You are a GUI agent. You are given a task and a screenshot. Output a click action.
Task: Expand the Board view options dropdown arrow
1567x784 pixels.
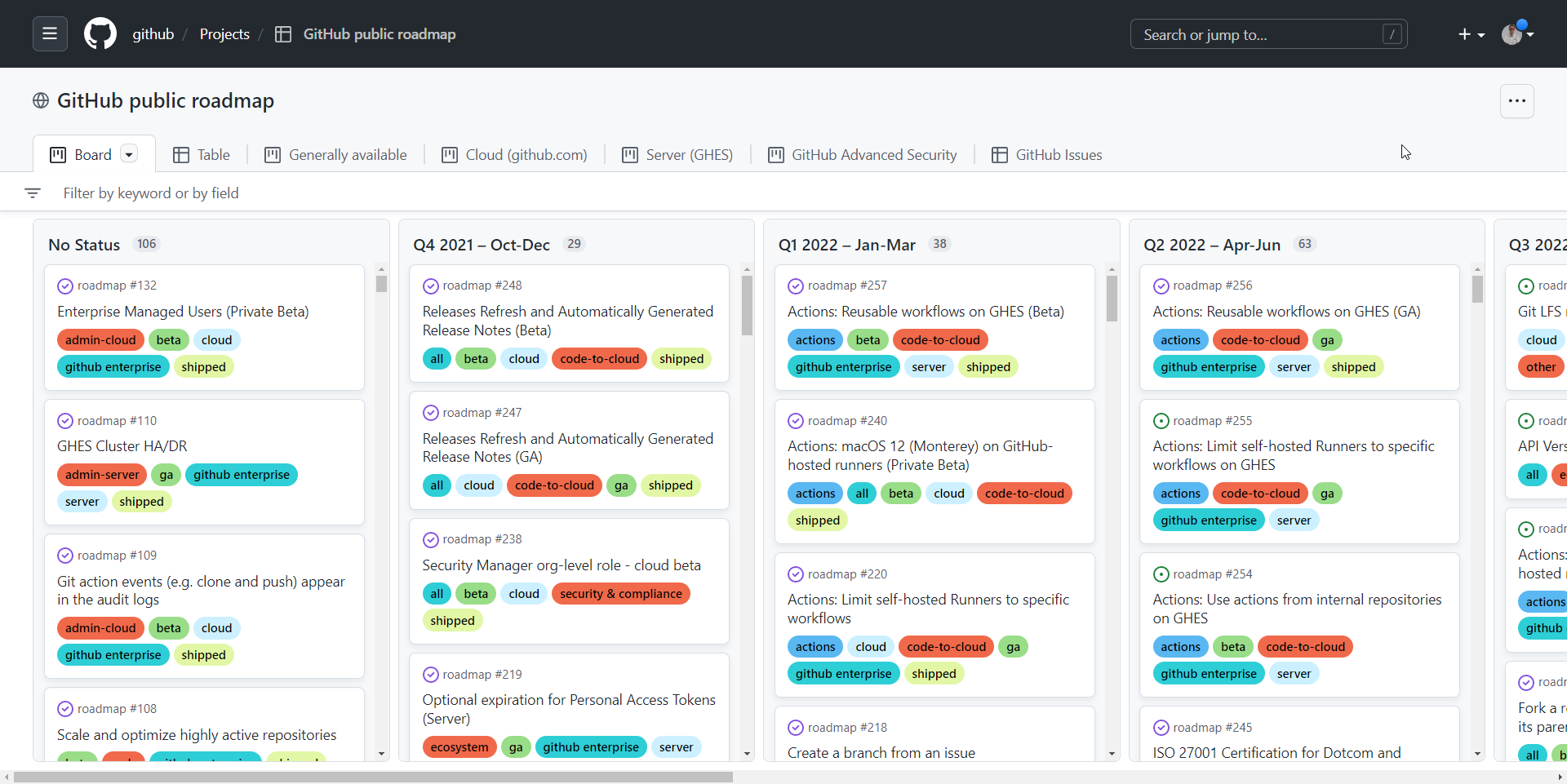(129, 154)
